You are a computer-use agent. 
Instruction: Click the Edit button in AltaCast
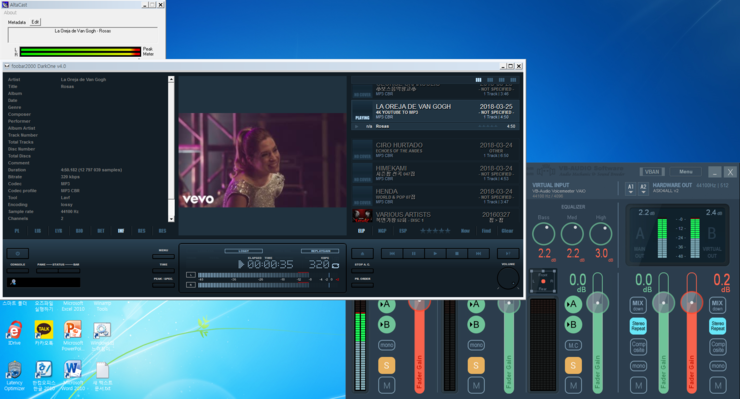(35, 22)
